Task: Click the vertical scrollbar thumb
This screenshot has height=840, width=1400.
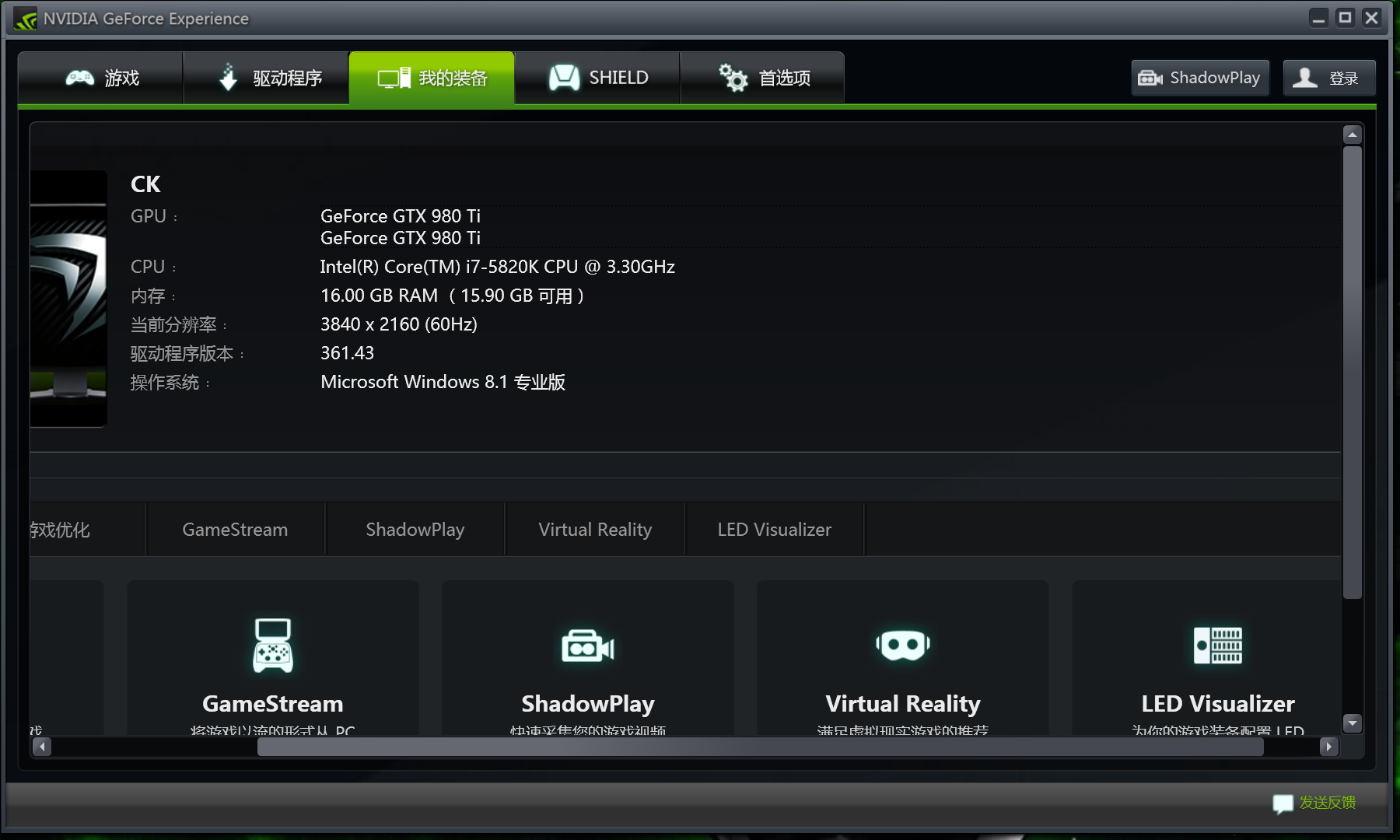Action: point(1353,373)
